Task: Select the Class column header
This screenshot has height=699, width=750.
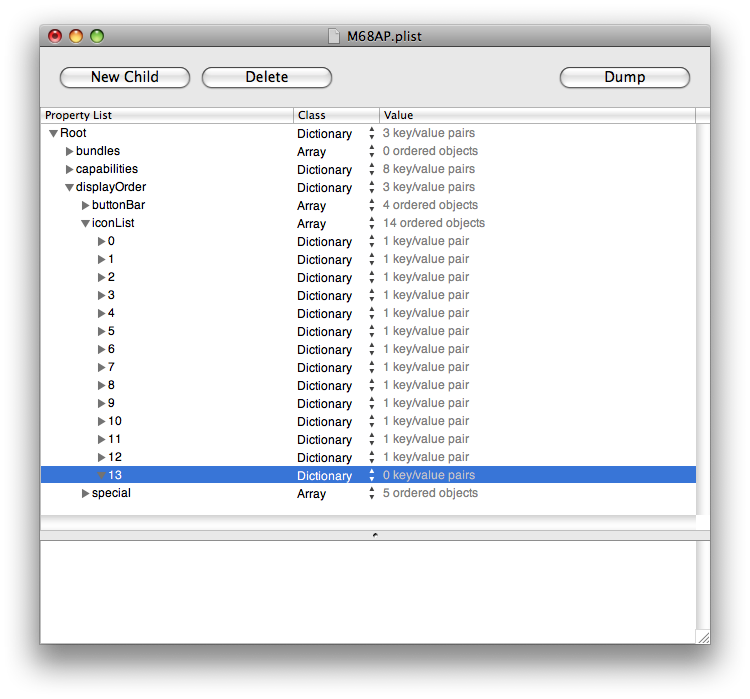Action: 336,115
